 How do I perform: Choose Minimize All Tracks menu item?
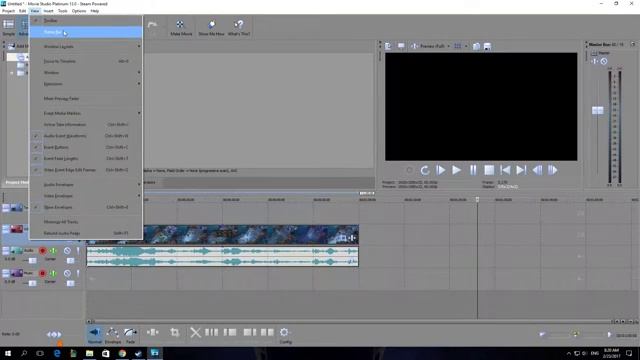point(87,222)
